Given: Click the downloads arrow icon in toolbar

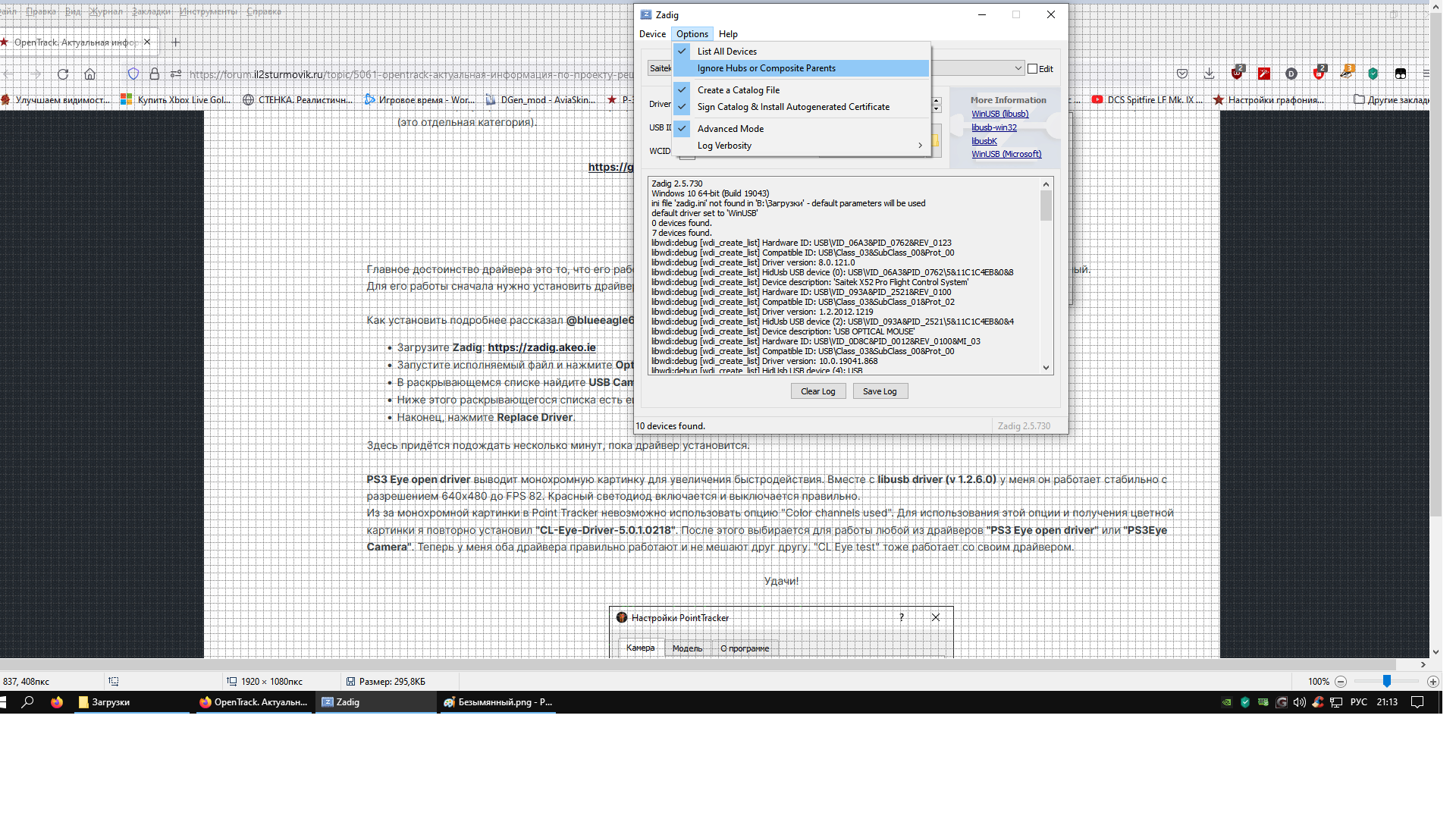Looking at the screenshot, I should click(x=1209, y=74).
